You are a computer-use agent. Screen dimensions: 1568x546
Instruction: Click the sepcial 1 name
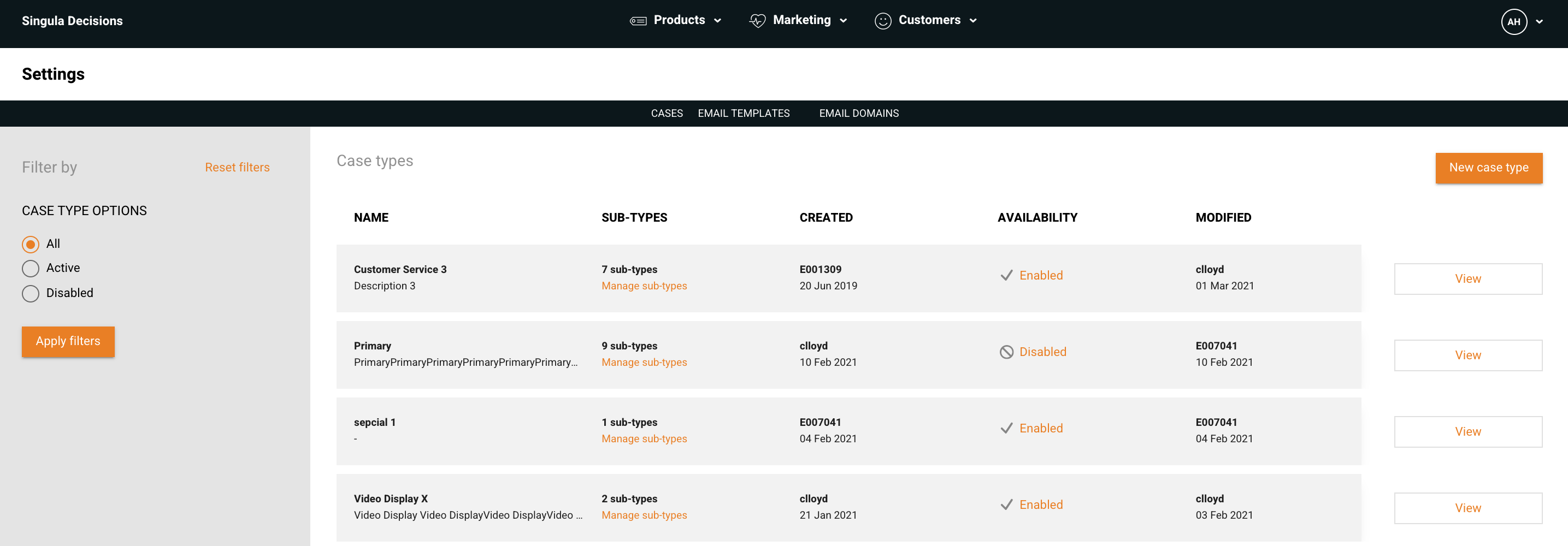374,423
